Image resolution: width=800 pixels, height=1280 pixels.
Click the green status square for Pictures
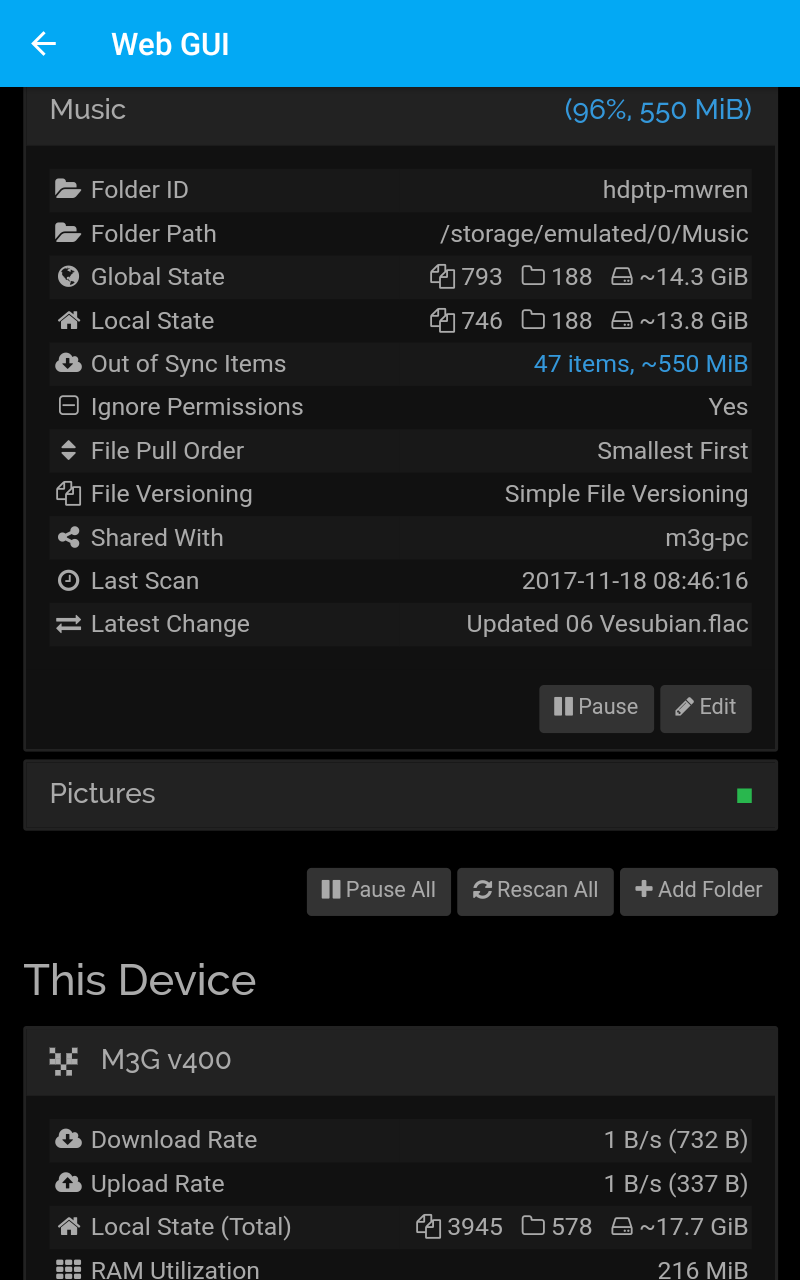[x=744, y=794]
